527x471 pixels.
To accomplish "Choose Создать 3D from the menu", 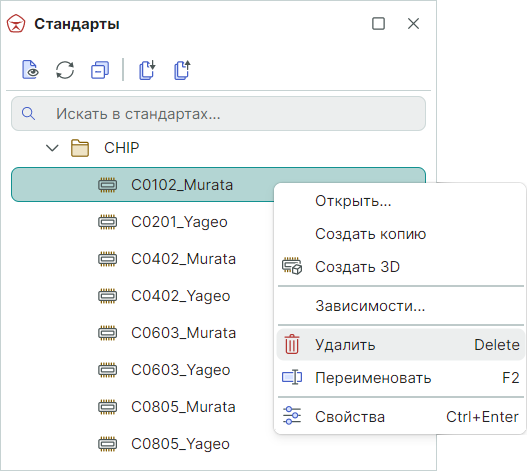I will [400, 267].
